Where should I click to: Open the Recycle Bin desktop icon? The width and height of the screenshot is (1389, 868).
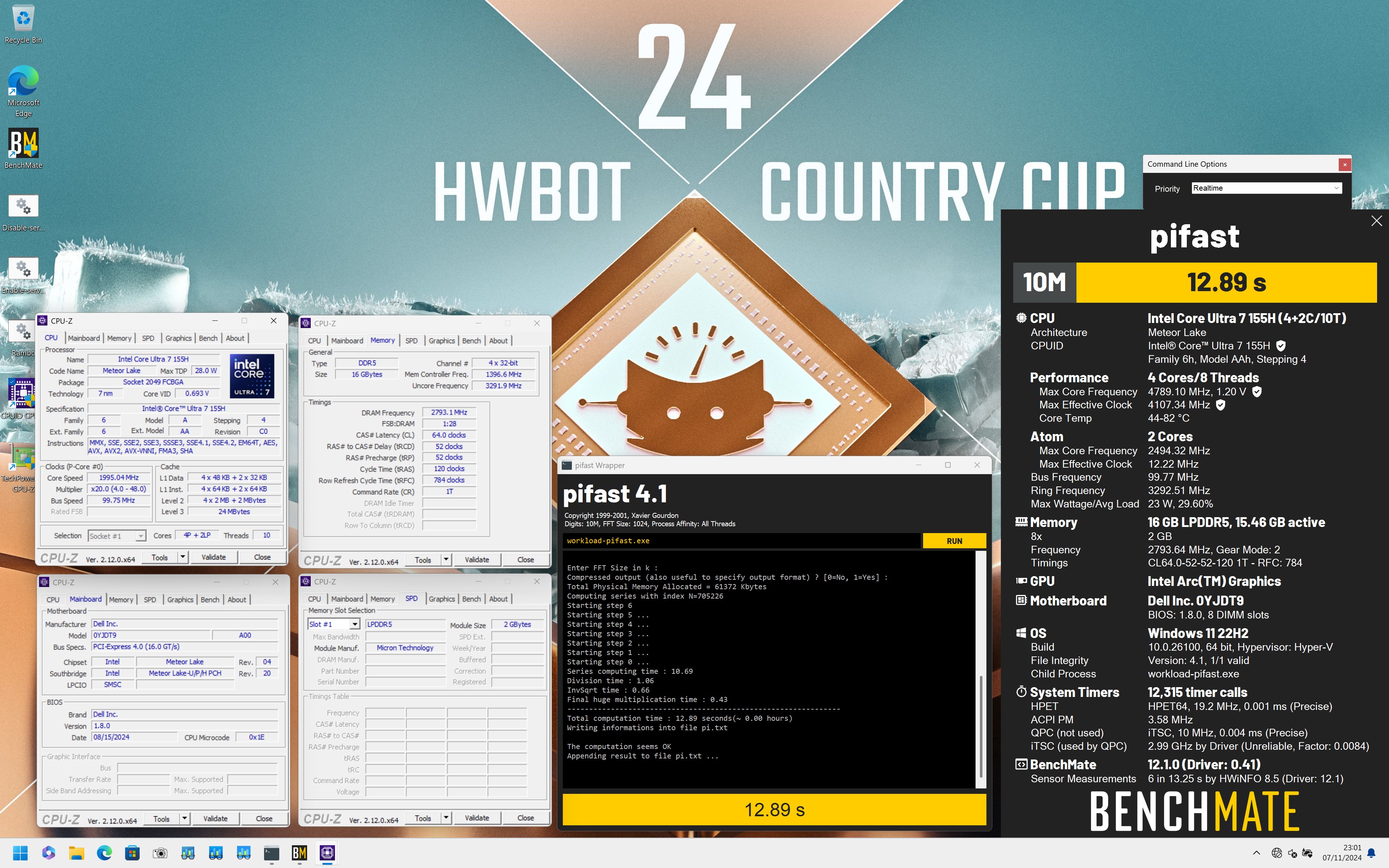pos(23,24)
